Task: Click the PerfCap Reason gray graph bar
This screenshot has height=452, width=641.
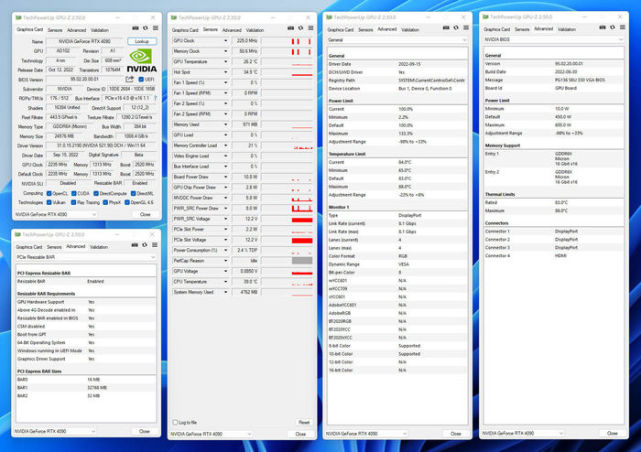Action: pos(302,261)
